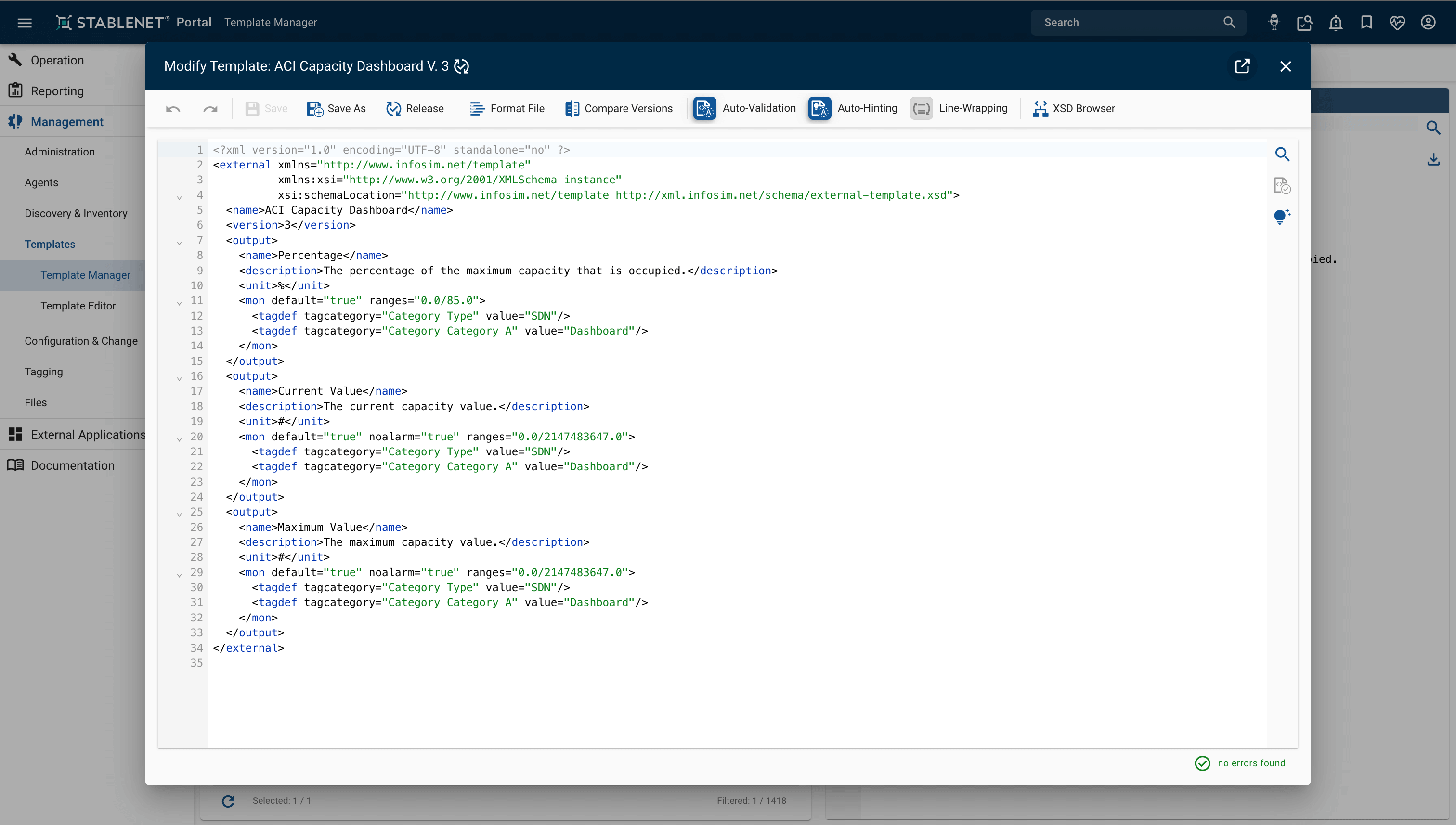Click Format File in toolbar
This screenshot has width=1456, height=825.
click(x=507, y=109)
